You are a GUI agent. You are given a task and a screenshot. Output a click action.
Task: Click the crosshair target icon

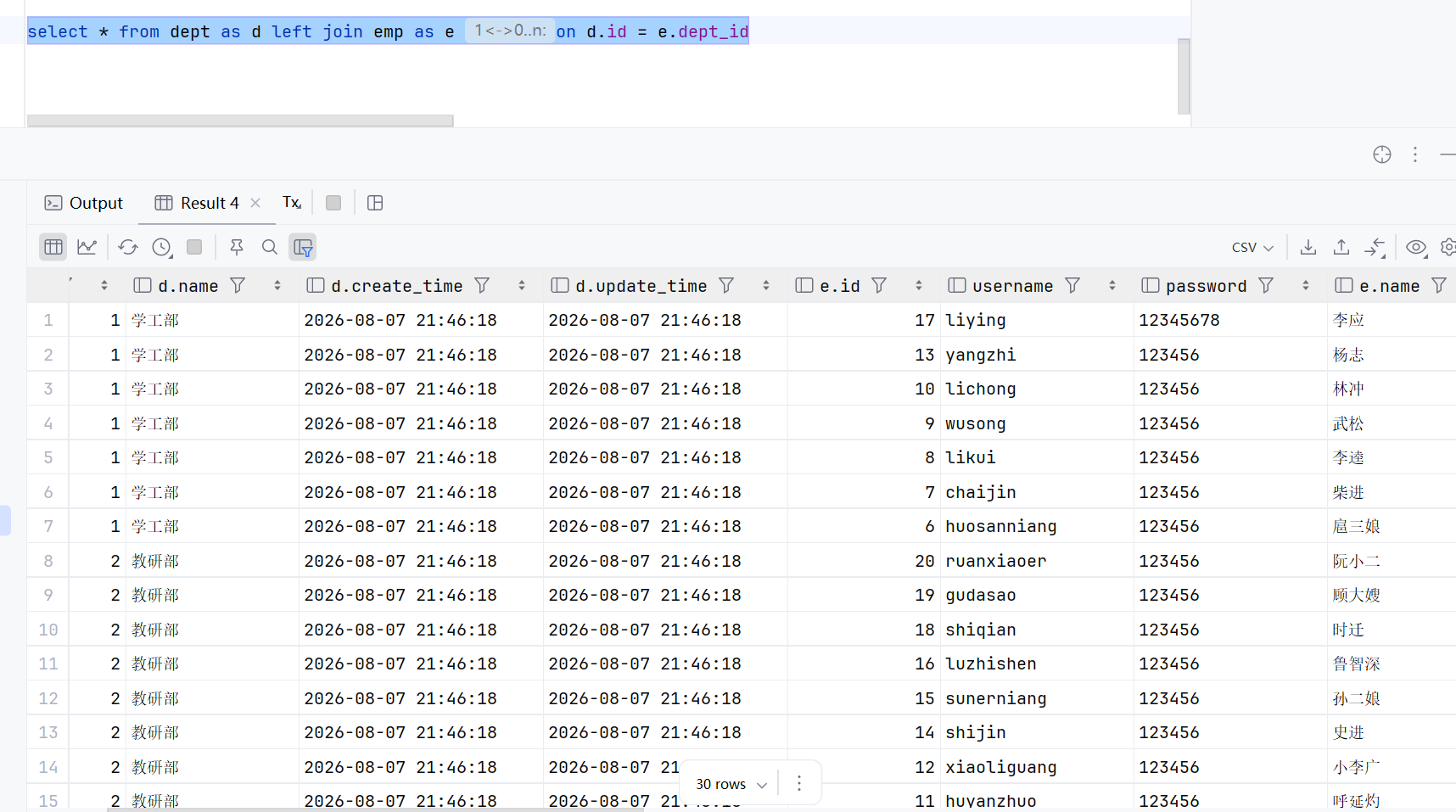point(1382,154)
